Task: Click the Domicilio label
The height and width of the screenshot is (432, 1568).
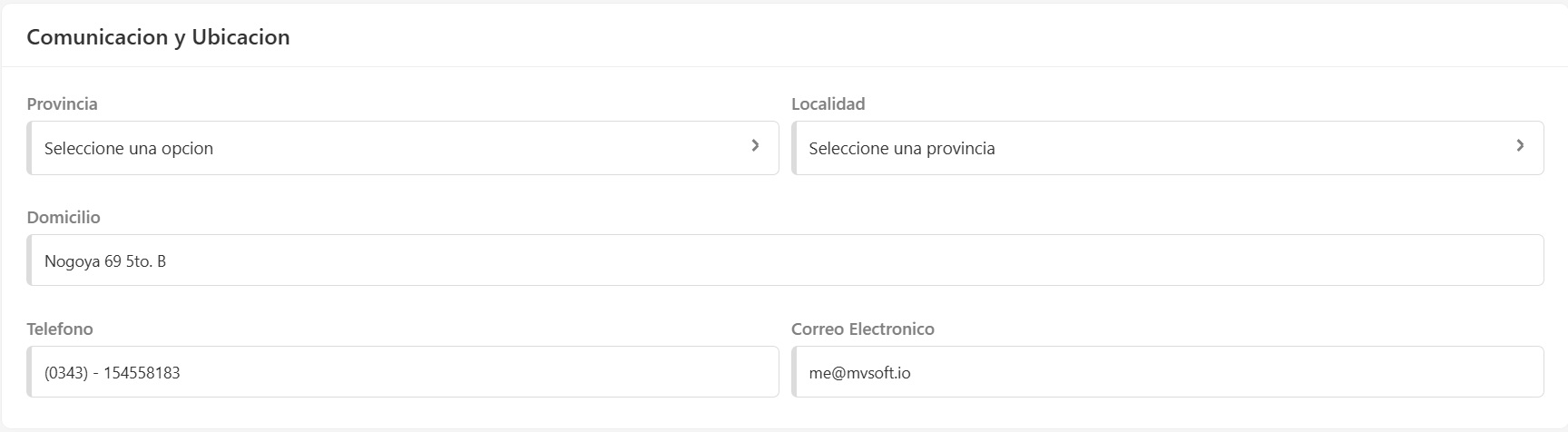Action: [64, 218]
